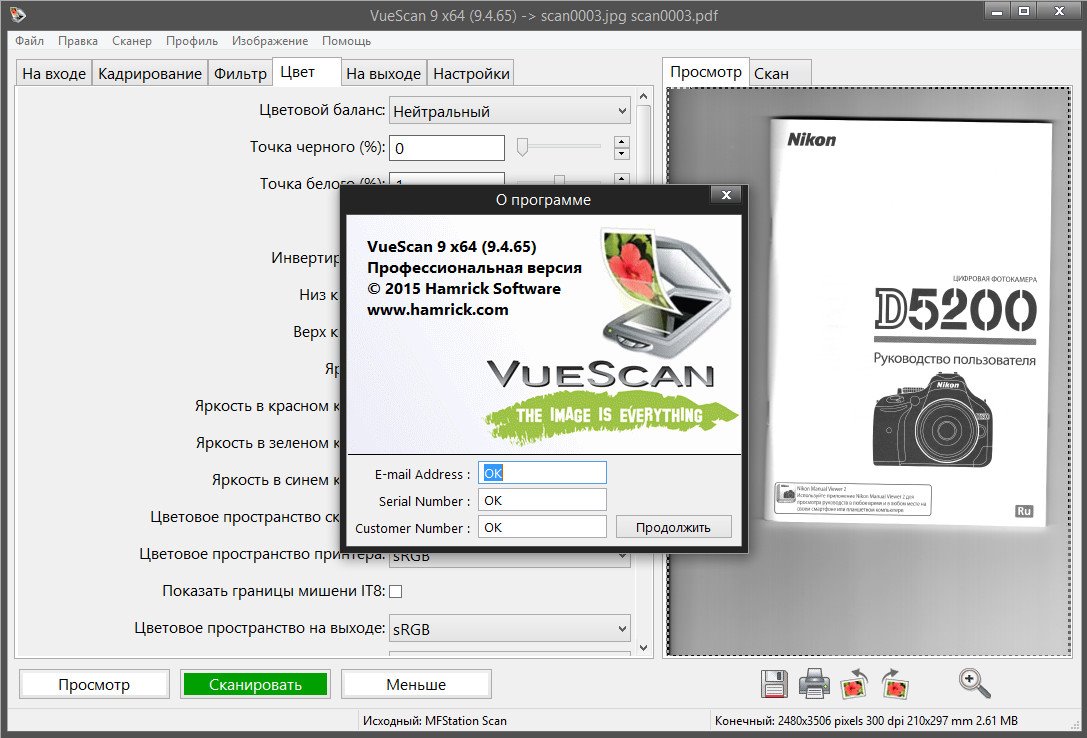Click the zoom-in magnifier icon
Viewport: 1087px width, 738px height.
click(974, 683)
